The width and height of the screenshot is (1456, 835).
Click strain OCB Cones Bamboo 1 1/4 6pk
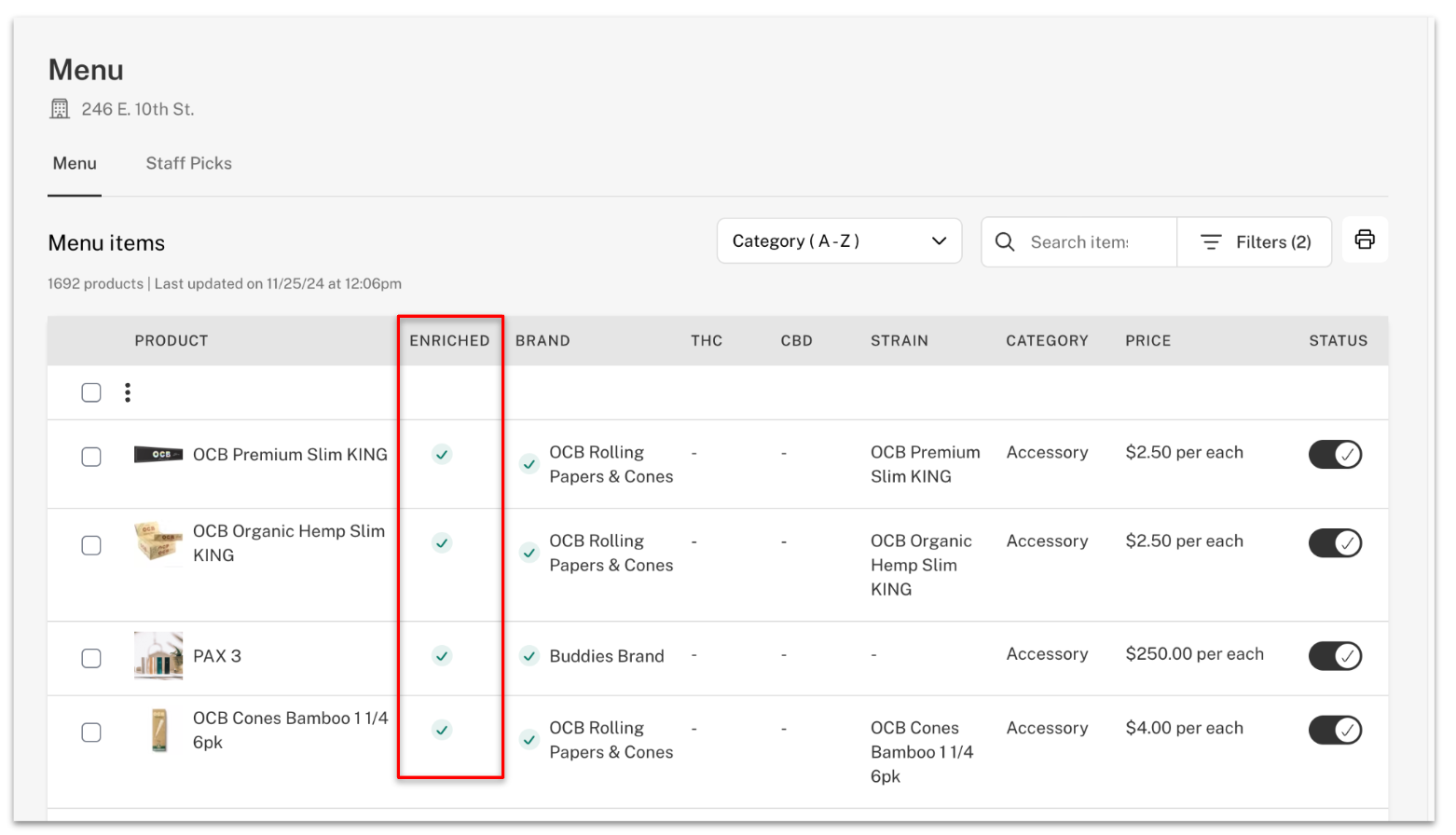[922, 752]
